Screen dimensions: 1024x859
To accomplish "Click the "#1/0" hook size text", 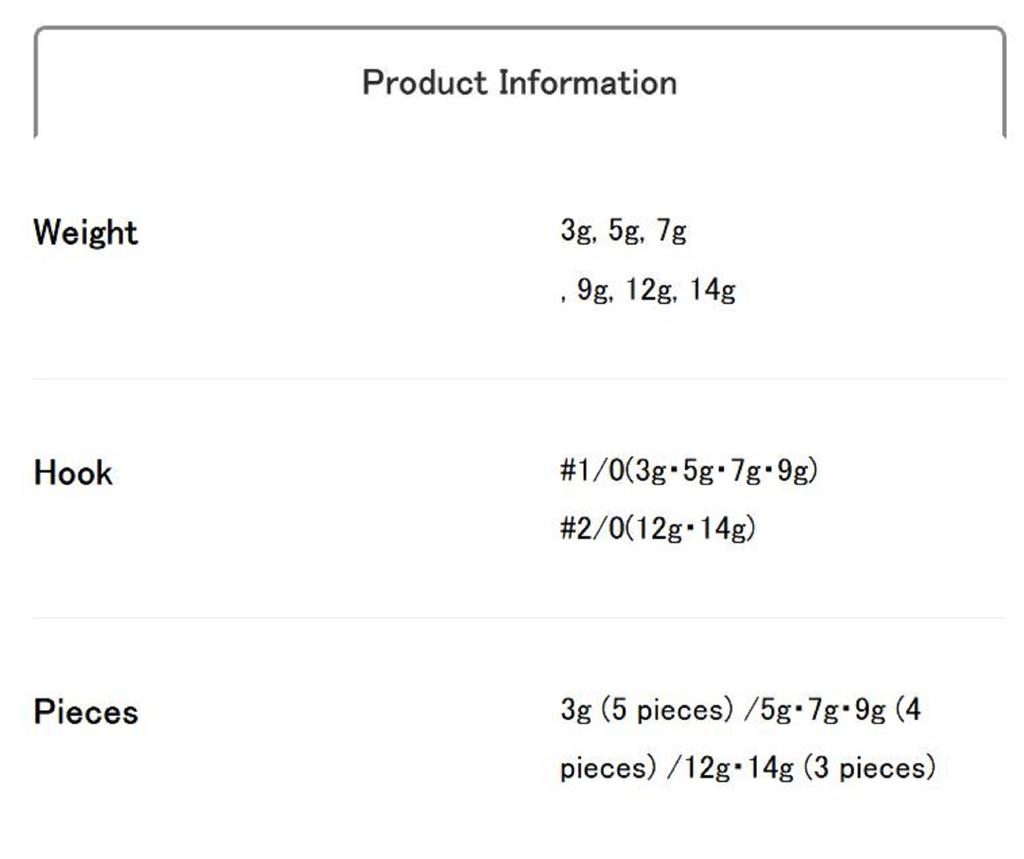I will (591, 471).
